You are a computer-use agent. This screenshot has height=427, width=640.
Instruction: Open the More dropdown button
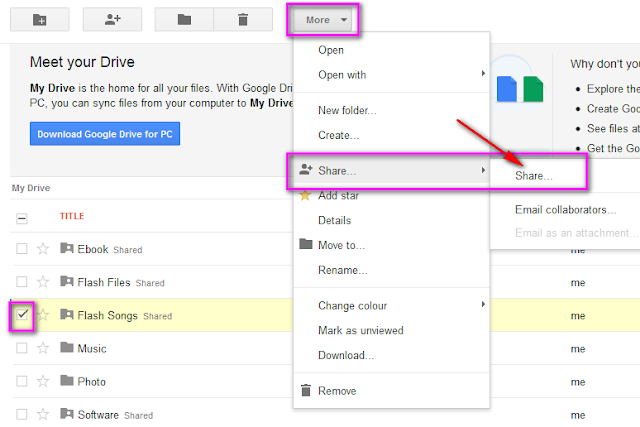click(x=323, y=20)
